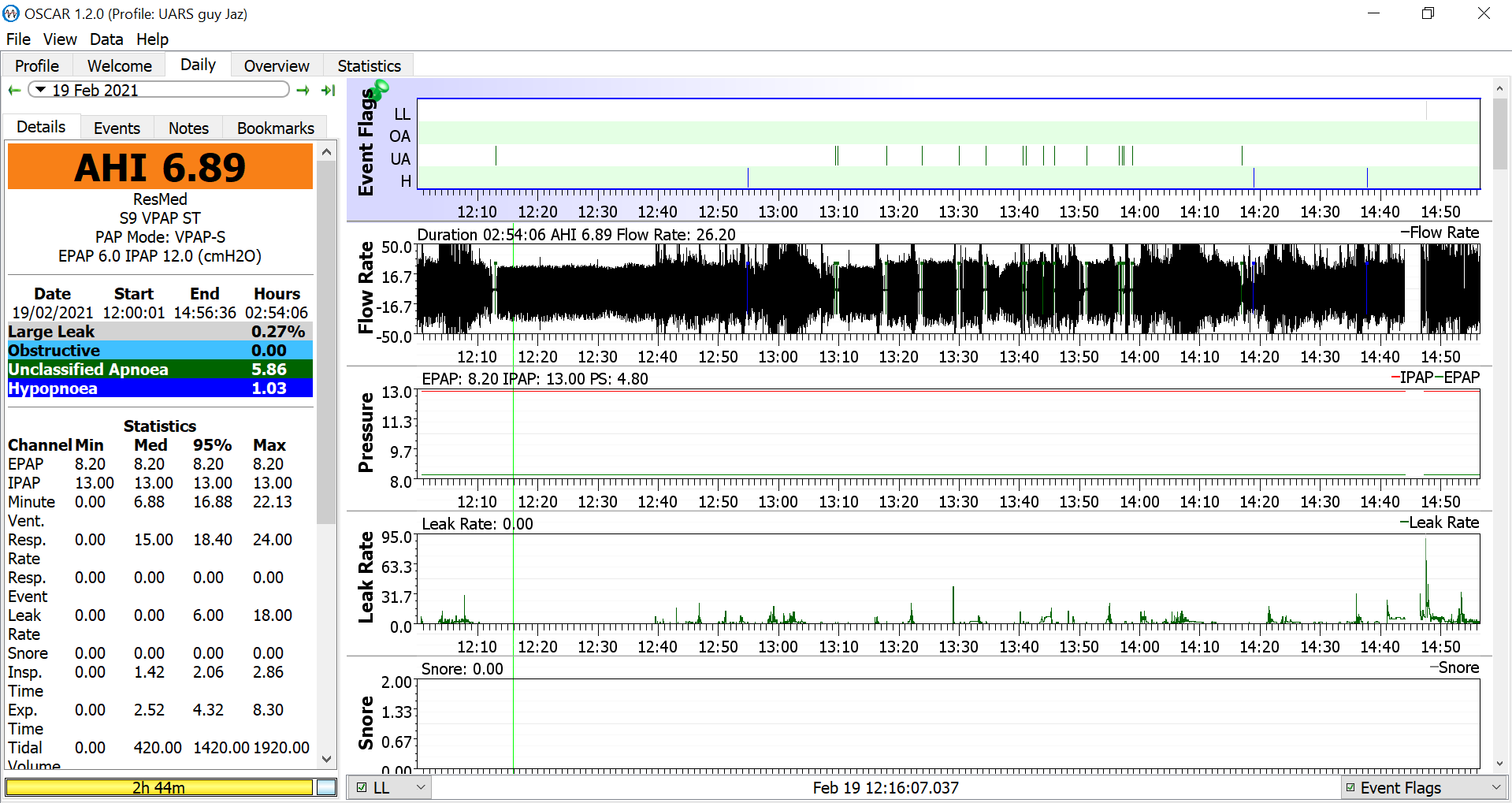Click the Duration 02:54:06 flow rate header
Image resolution: width=1512 pixels, height=803 pixels.
[x=576, y=235]
